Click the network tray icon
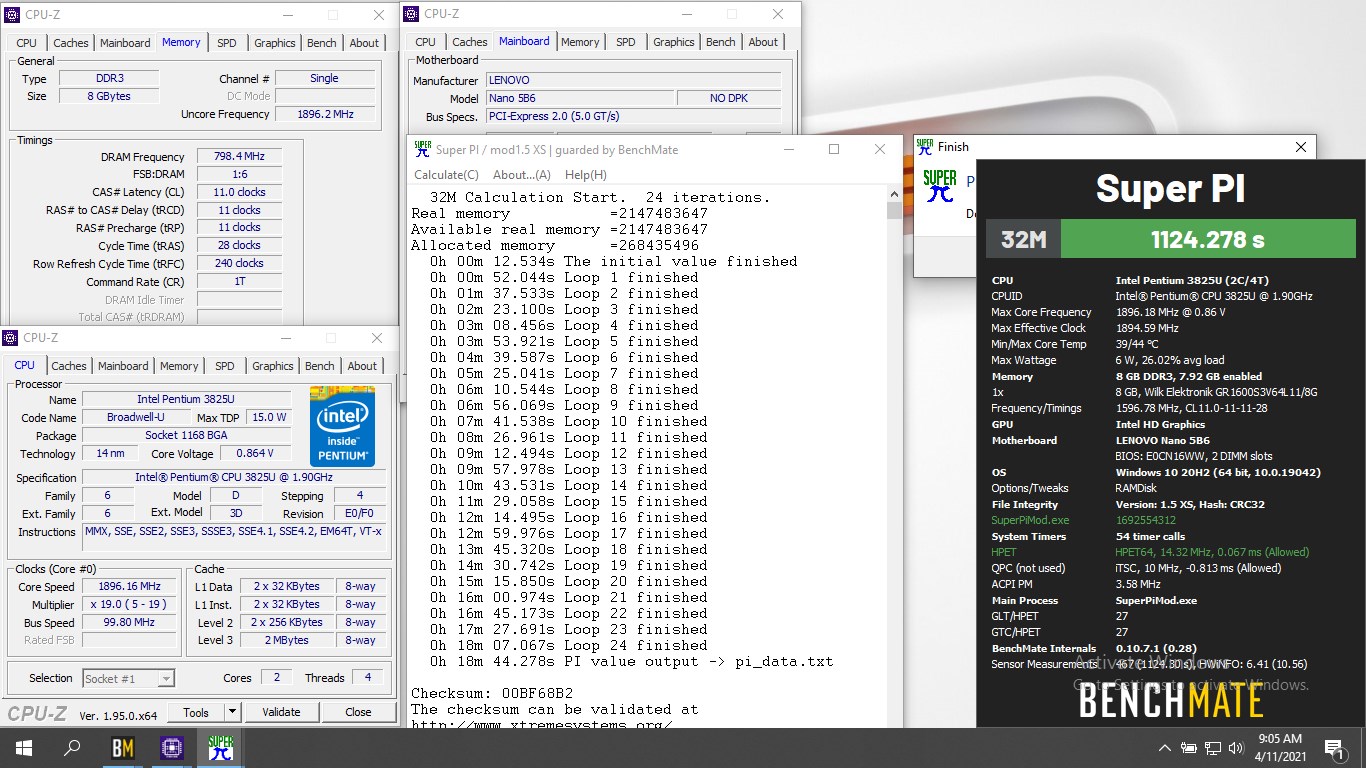The height and width of the screenshot is (768, 1366). [x=1212, y=748]
